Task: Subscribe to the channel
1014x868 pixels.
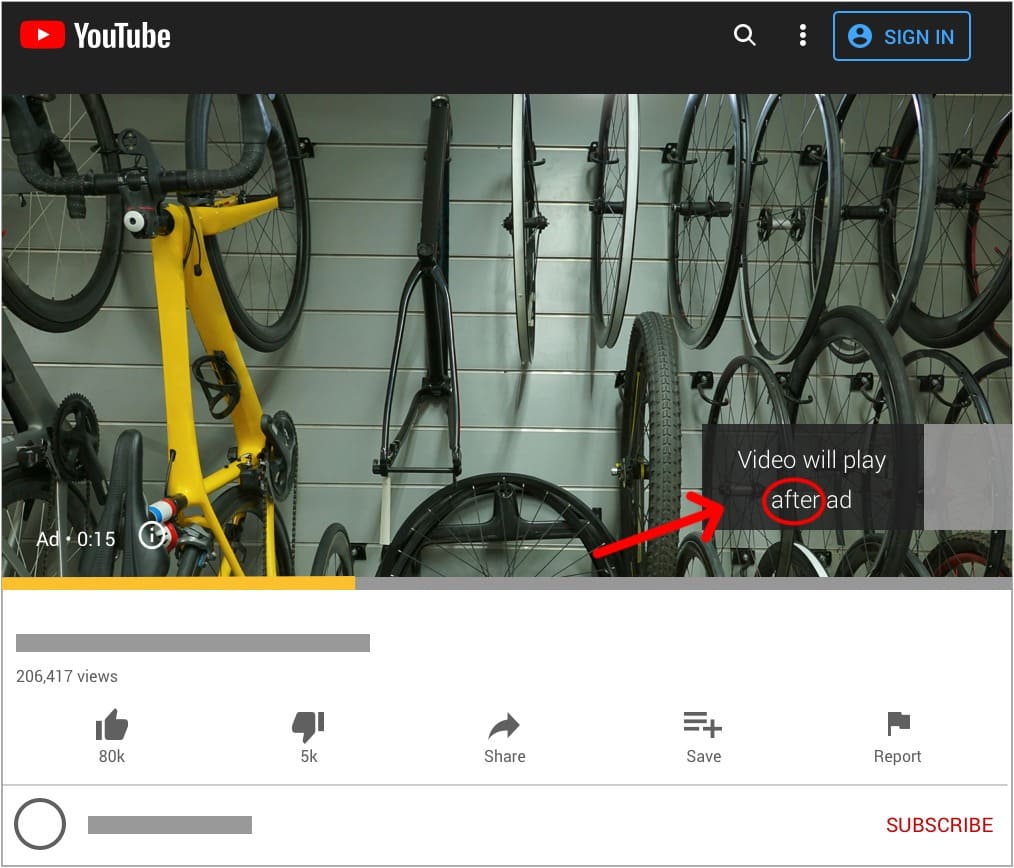Action: click(x=939, y=825)
